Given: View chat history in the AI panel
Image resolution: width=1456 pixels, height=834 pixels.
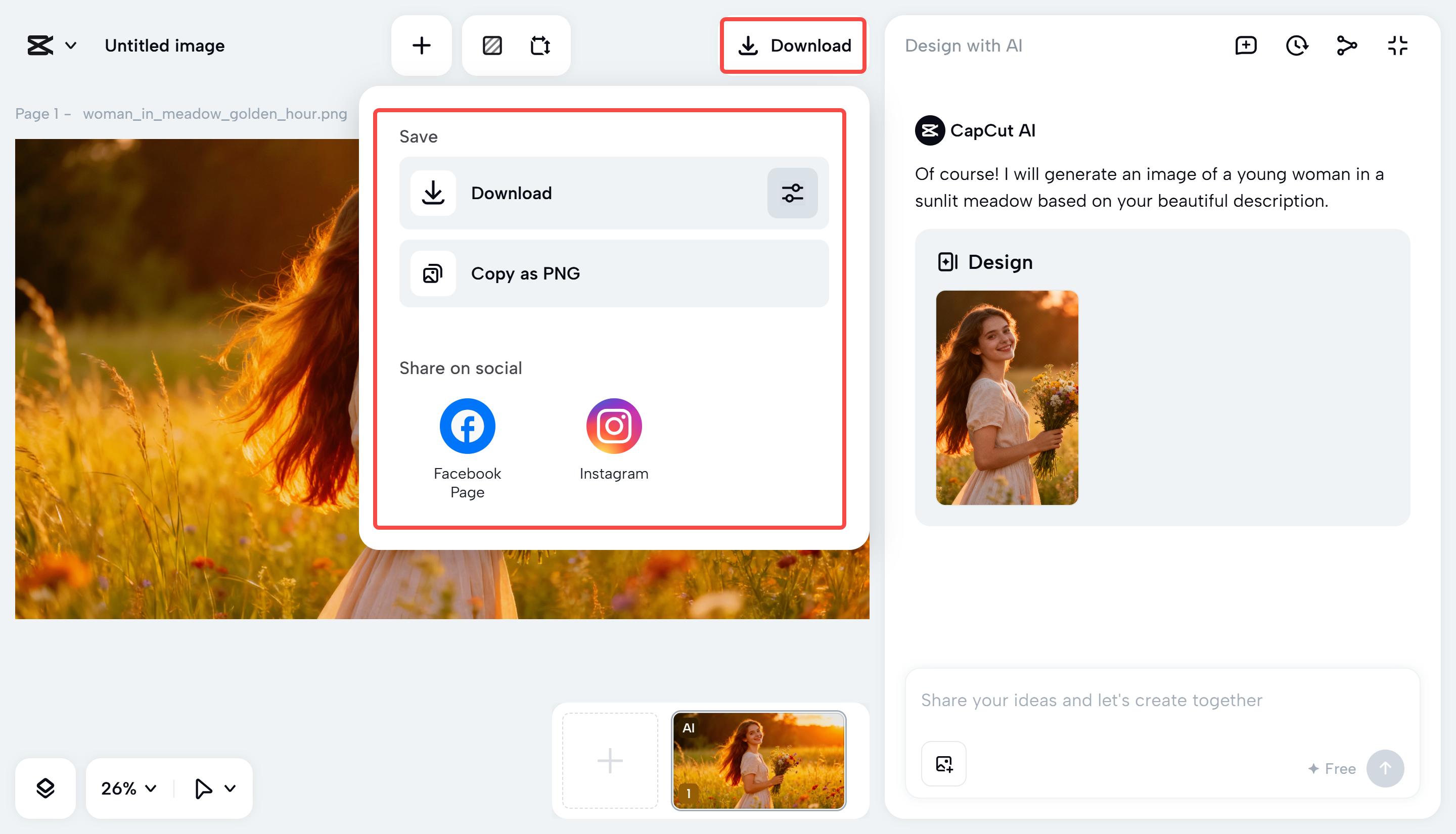Looking at the screenshot, I should pos(1296,45).
